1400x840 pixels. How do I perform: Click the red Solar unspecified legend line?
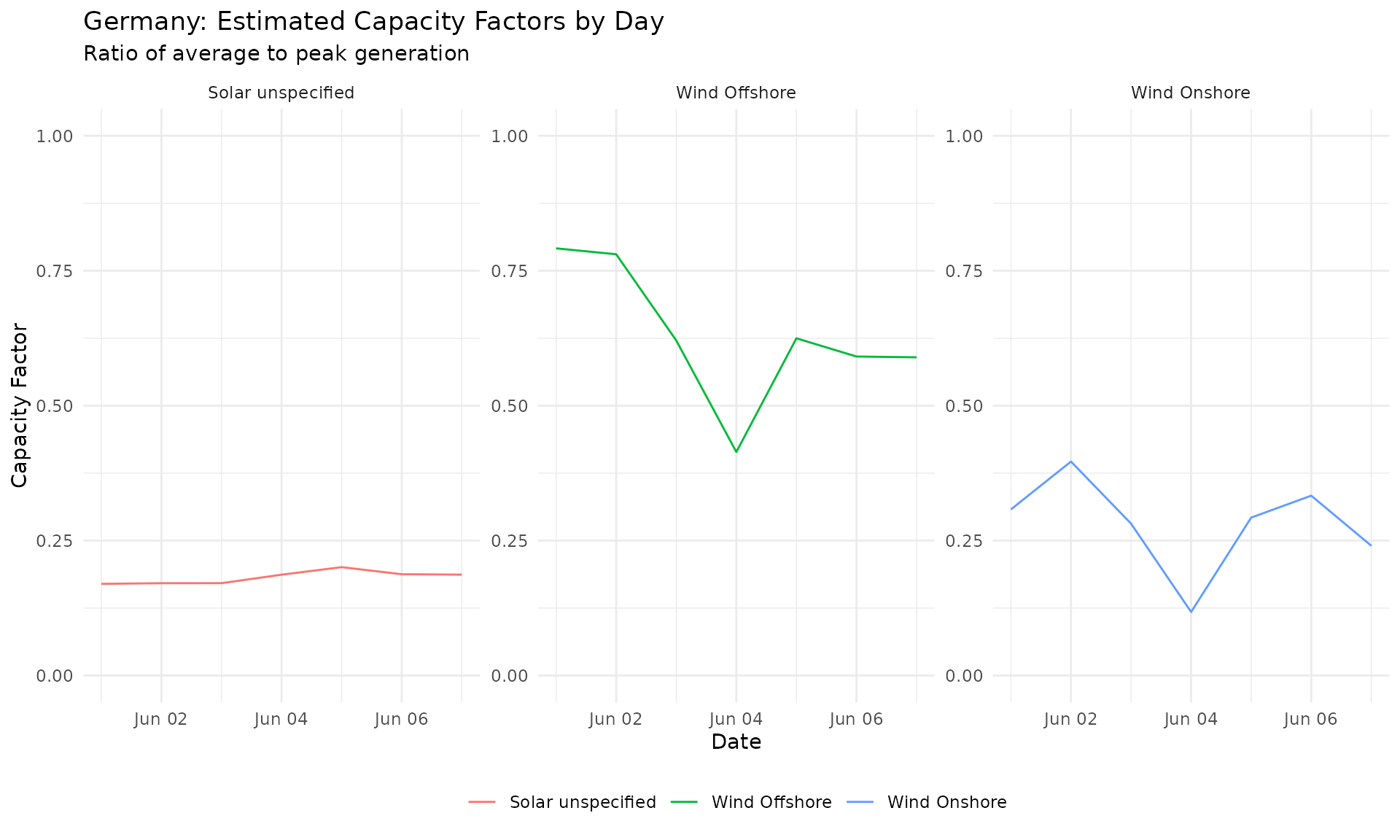pos(482,802)
